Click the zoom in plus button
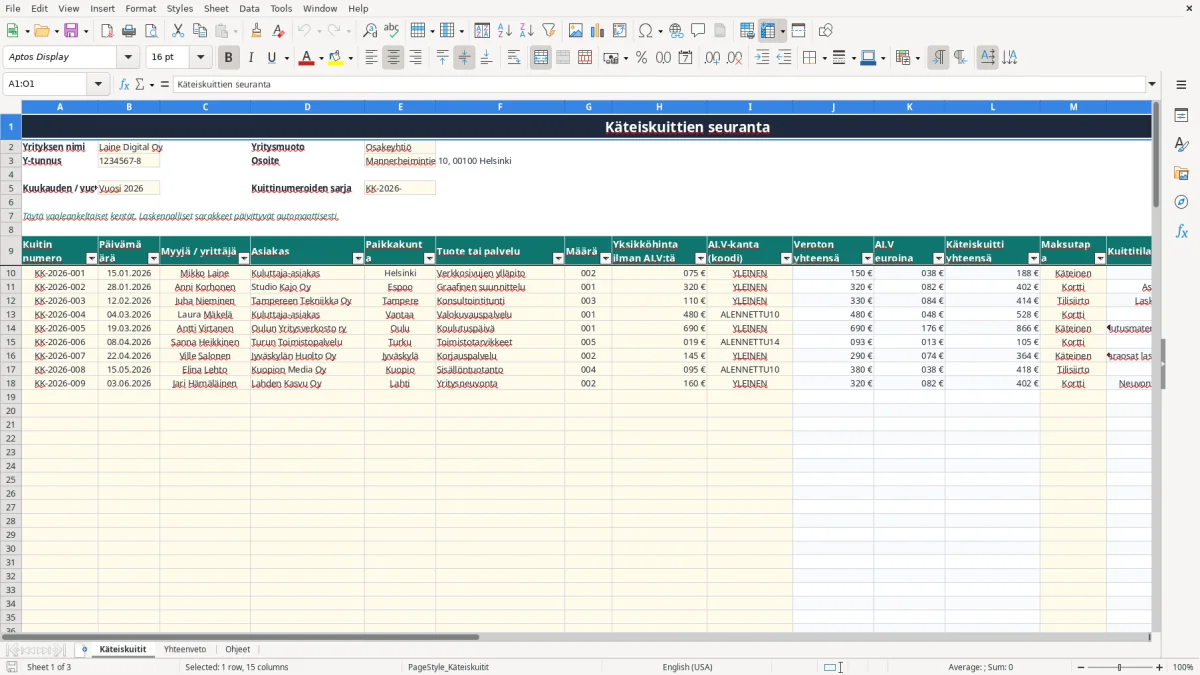Viewport: 1200px width, 675px height. pyautogui.click(x=1160, y=667)
